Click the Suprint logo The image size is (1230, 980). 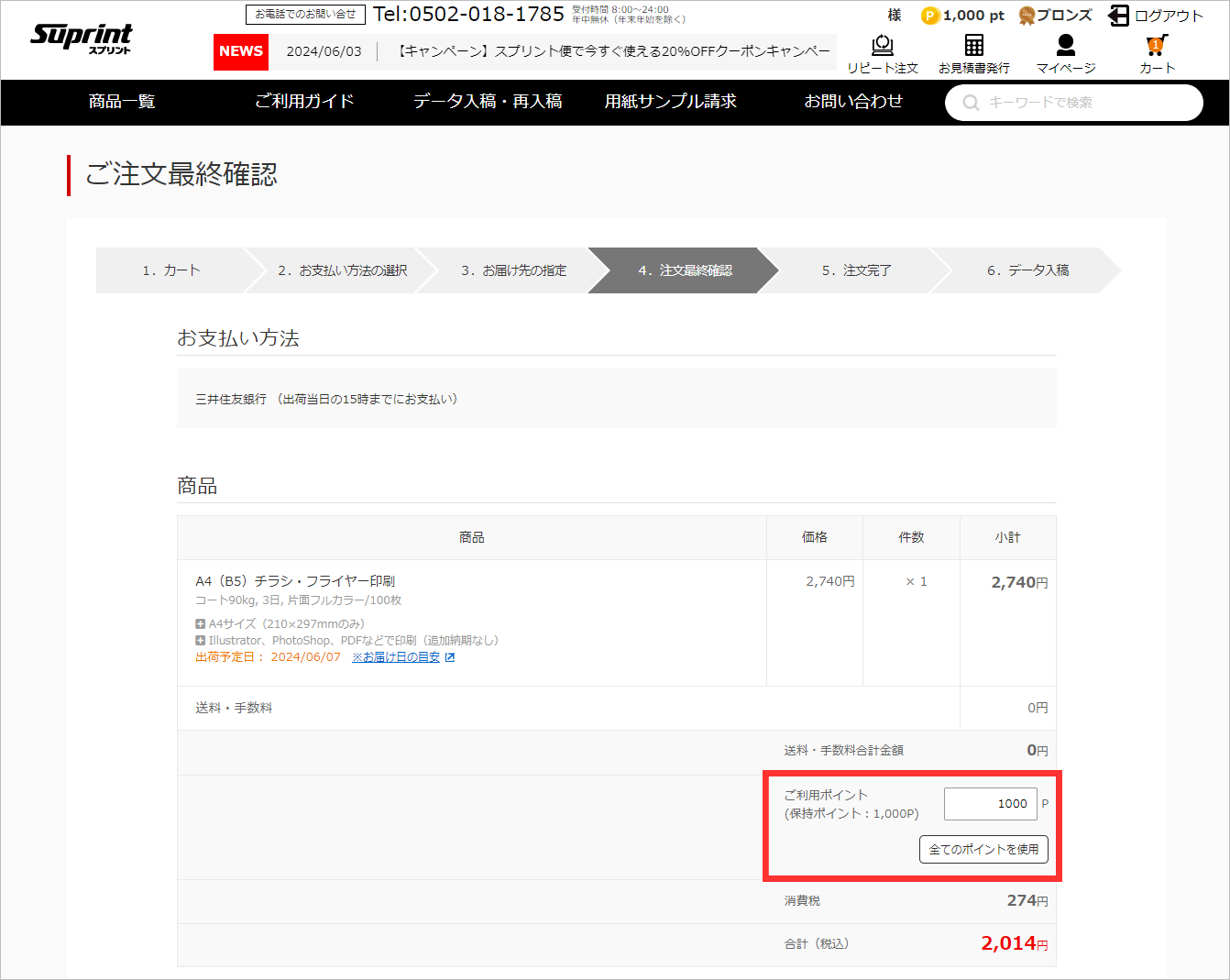click(x=82, y=38)
